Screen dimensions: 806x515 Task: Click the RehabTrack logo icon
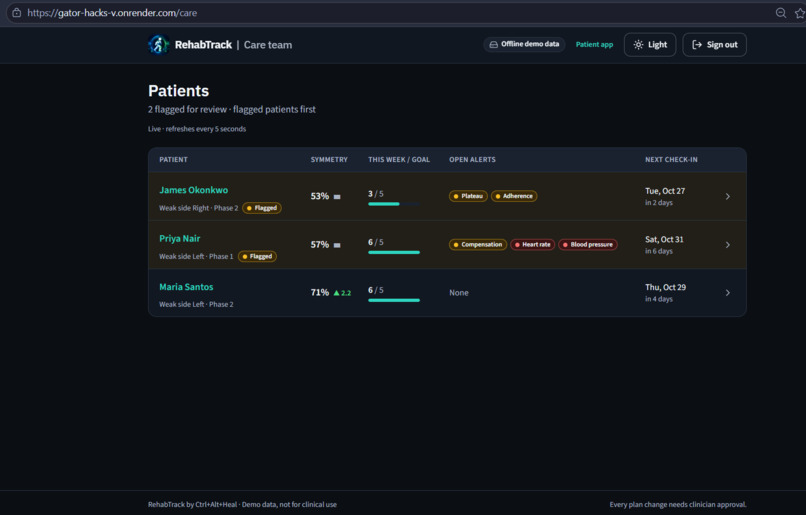point(158,45)
